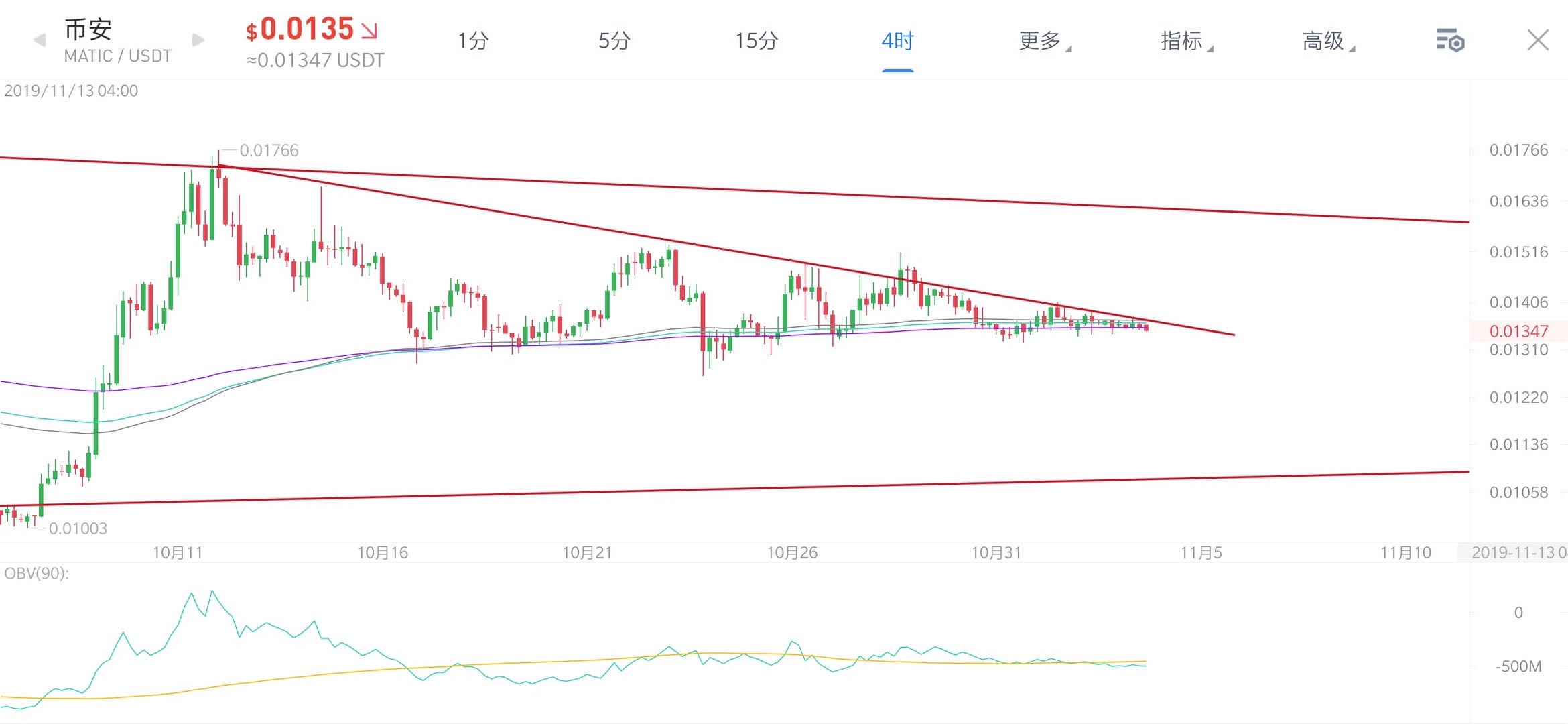
Task: Select the 5分 timeframe
Action: point(614,41)
